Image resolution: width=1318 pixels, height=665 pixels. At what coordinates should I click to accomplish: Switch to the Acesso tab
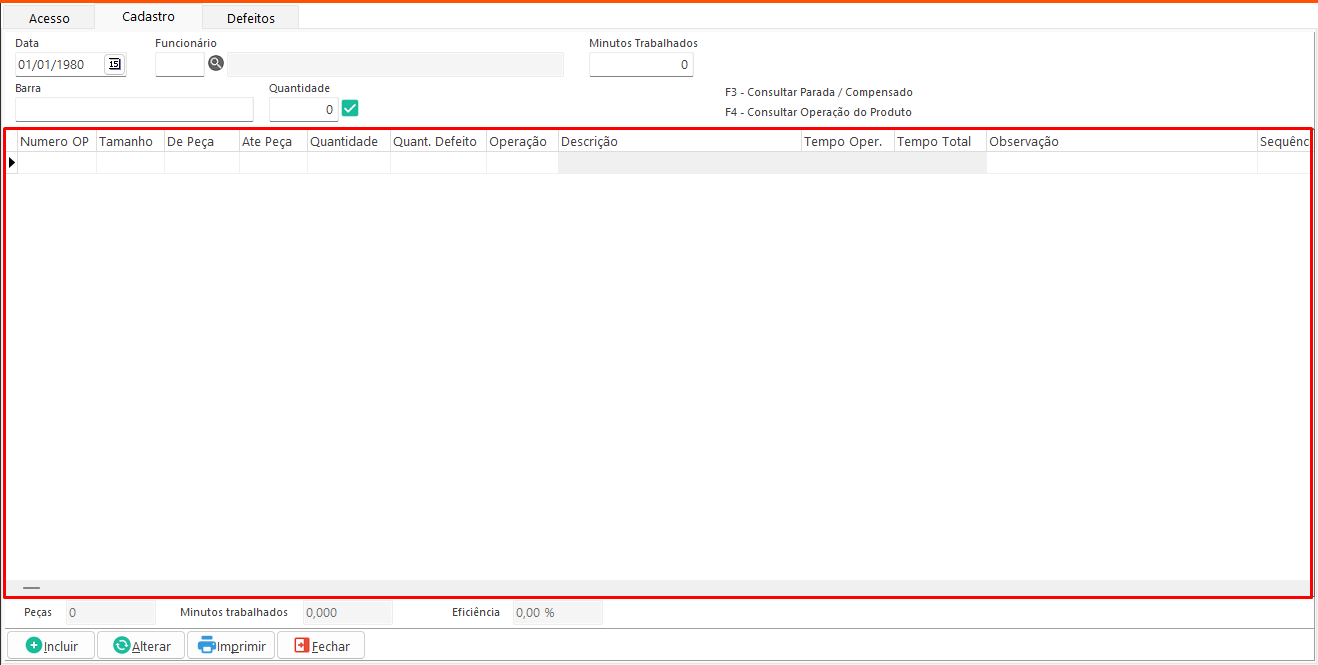point(49,18)
